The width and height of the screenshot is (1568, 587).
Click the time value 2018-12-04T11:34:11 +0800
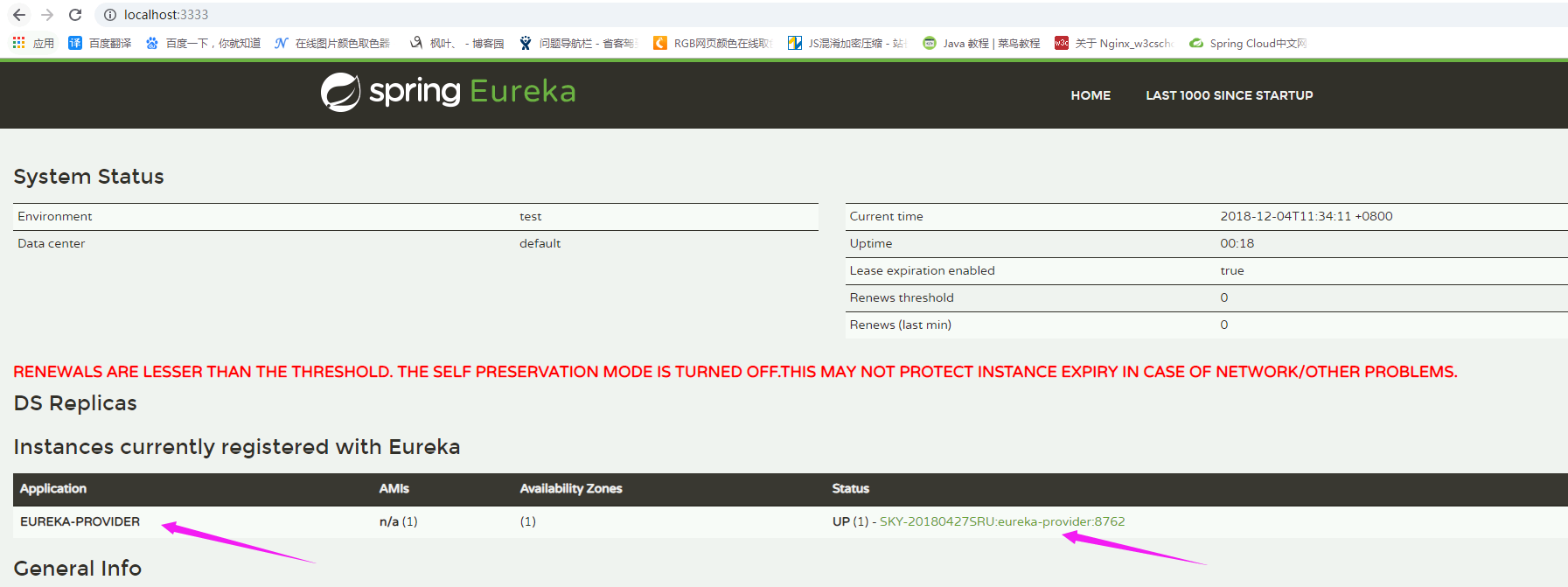pos(1306,216)
